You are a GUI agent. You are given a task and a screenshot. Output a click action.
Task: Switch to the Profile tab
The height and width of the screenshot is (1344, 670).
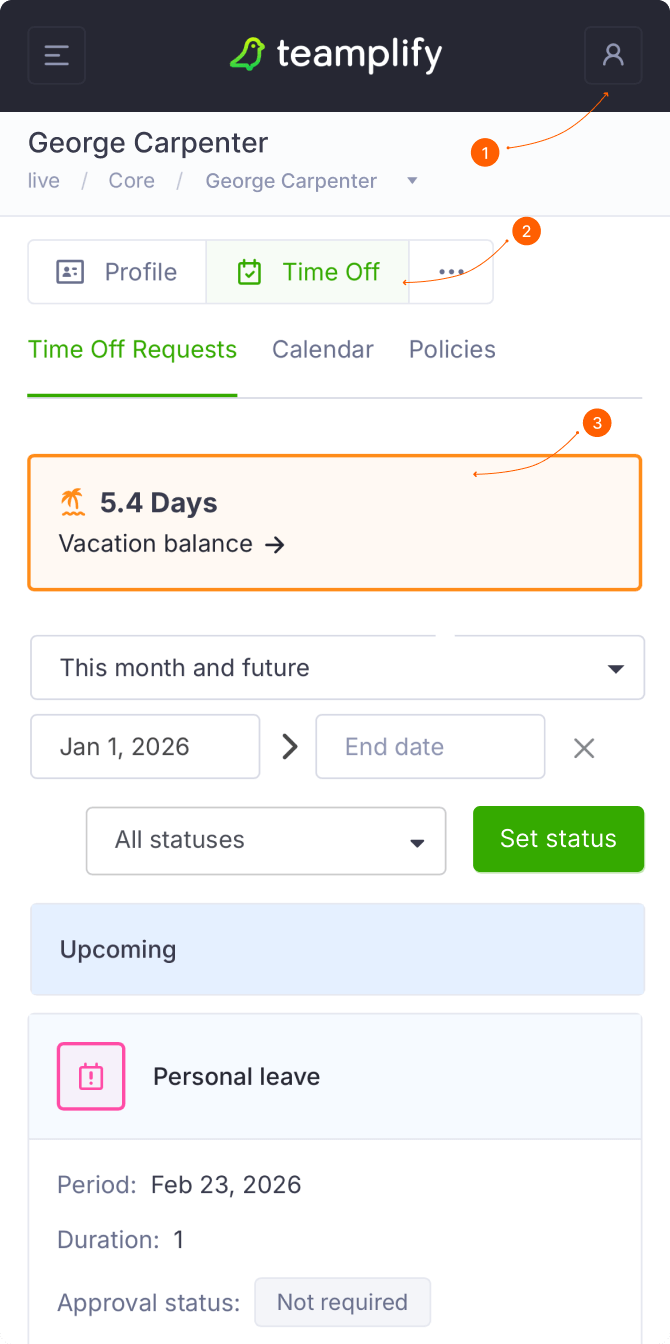(x=117, y=272)
